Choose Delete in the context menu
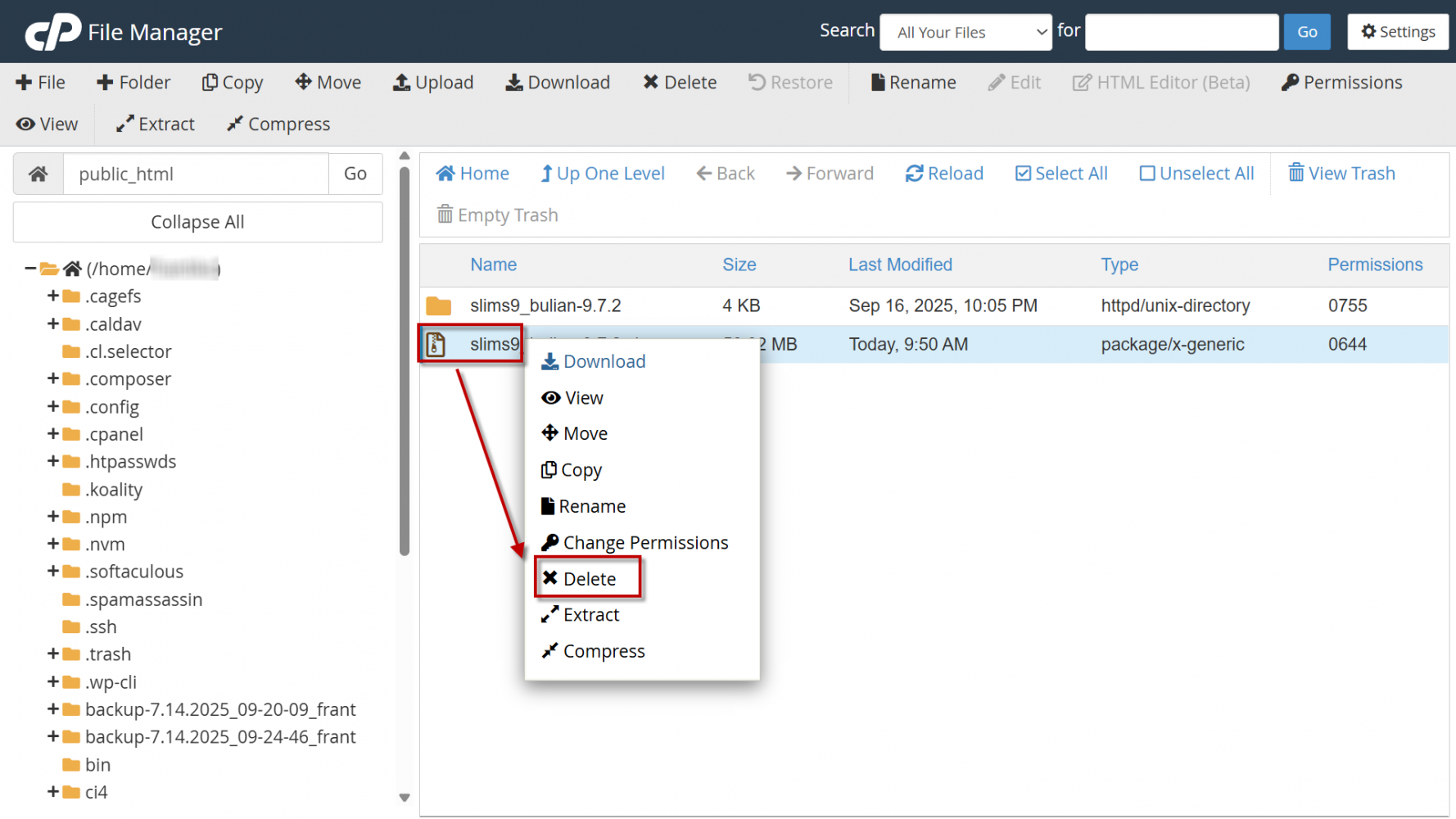This screenshot has width=1456, height=819. (588, 579)
